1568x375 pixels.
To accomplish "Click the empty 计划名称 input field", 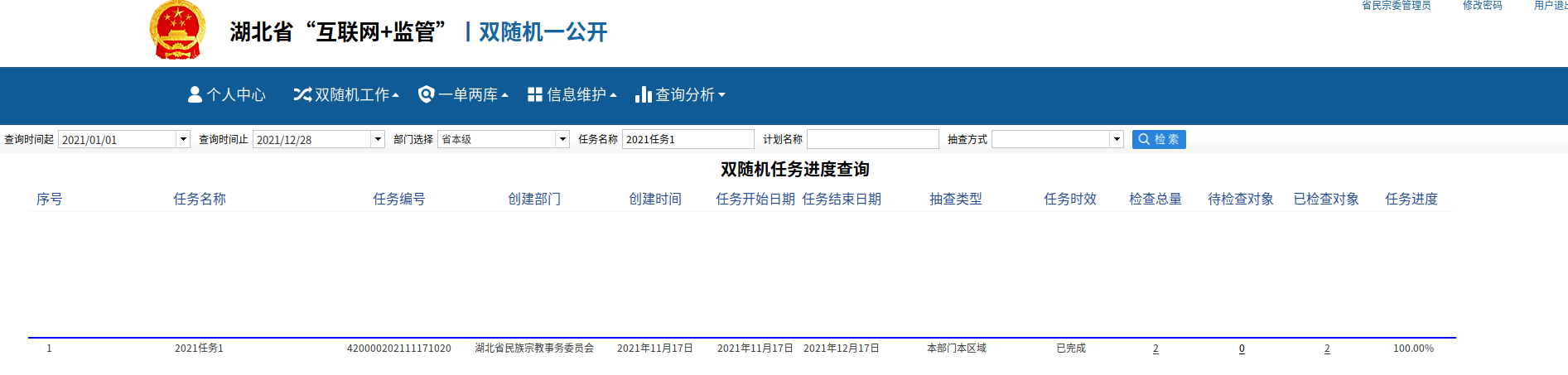I will 872,139.
